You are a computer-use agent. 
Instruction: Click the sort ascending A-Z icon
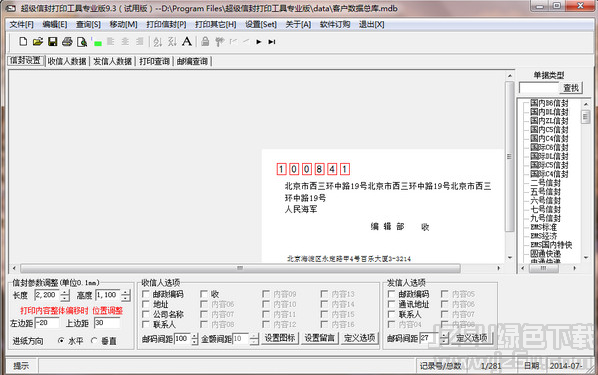point(158,42)
